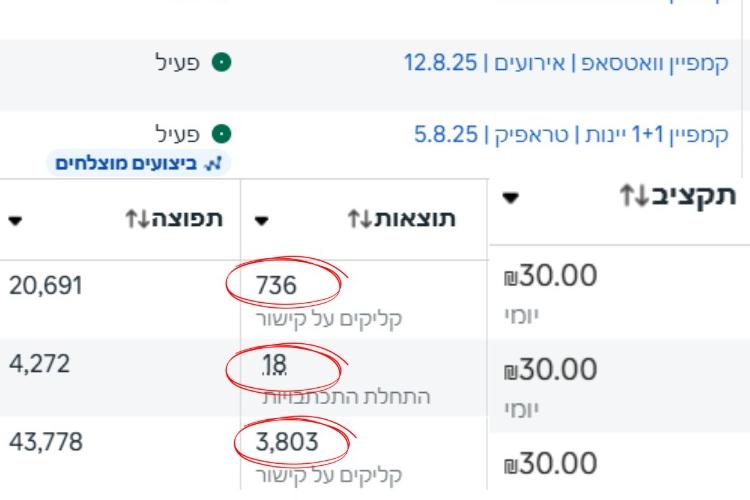Open the קמפיין 1+1 יינות | טראפיק campaign link
This screenshot has height=500, width=750.
[571, 135]
